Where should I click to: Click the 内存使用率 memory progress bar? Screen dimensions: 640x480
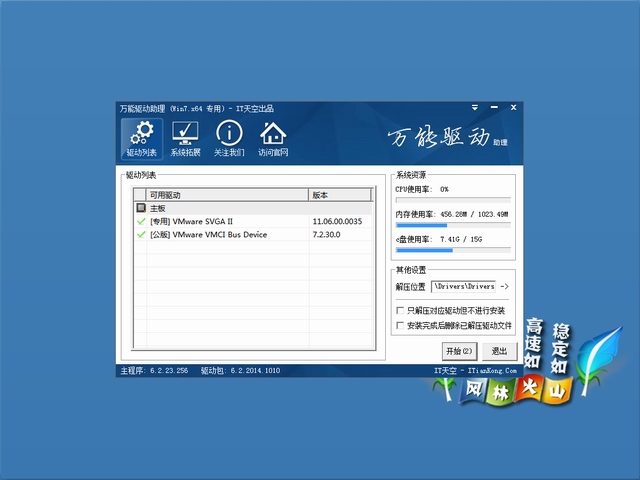453,225
